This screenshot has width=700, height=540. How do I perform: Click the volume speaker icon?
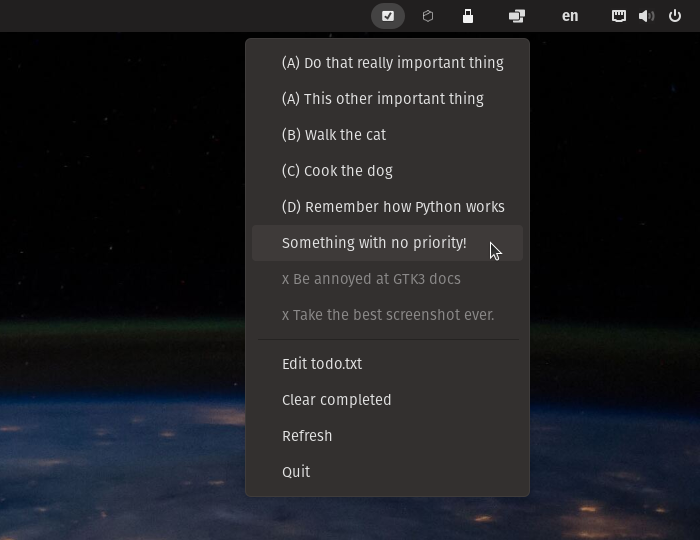[646, 16]
